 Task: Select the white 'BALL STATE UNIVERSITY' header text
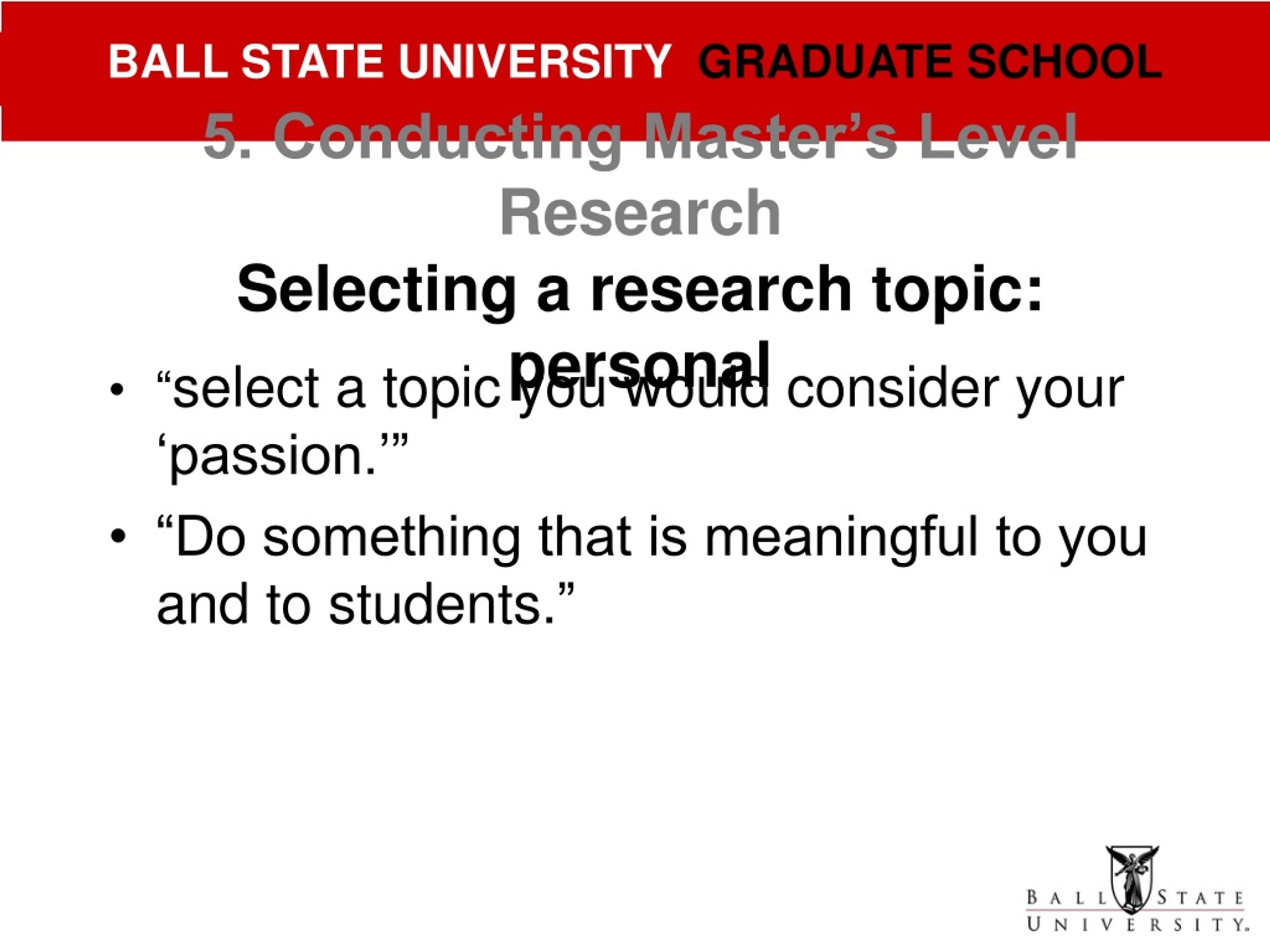390,61
